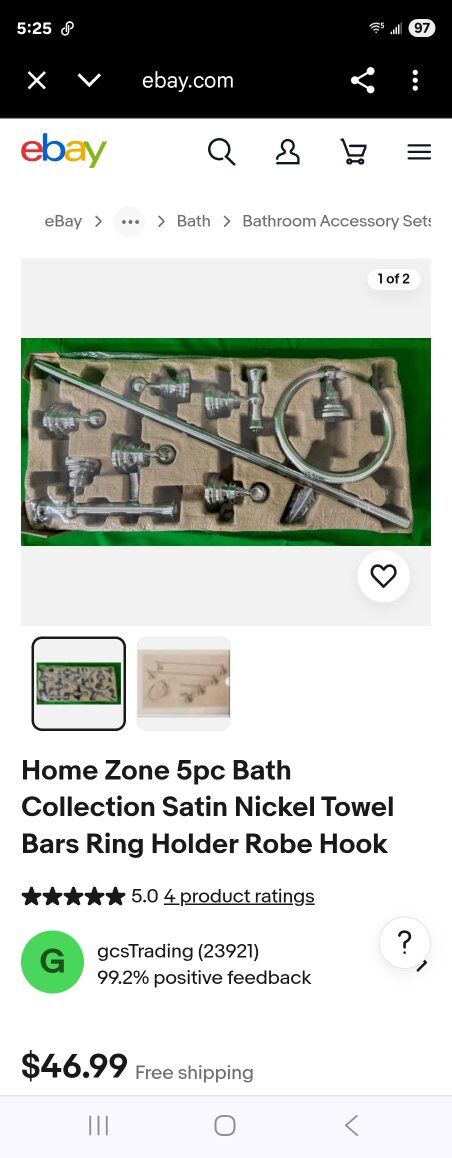View gcsTrading seller profile
Image resolution: width=452 pixels, height=1158 pixels.
(178, 951)
